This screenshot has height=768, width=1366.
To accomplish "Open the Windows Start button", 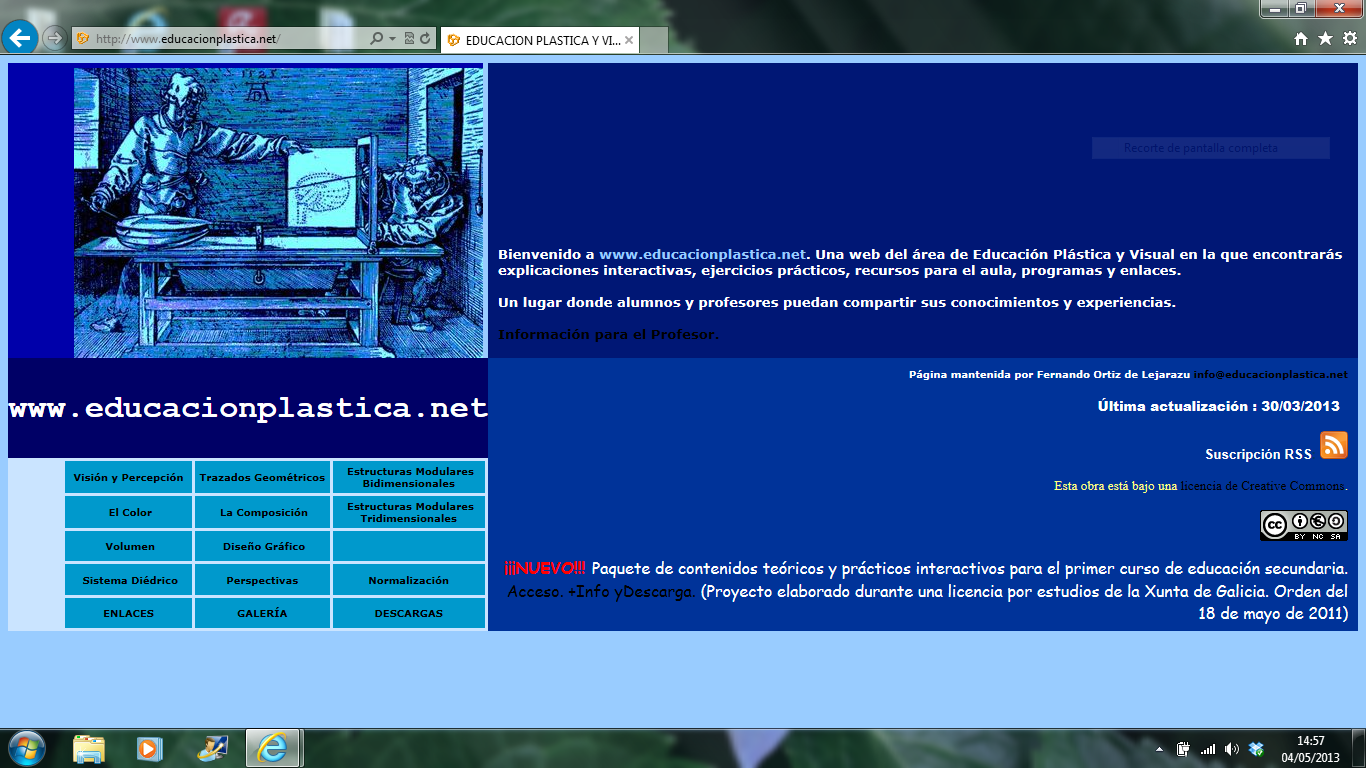I will (x=26, y=748).
